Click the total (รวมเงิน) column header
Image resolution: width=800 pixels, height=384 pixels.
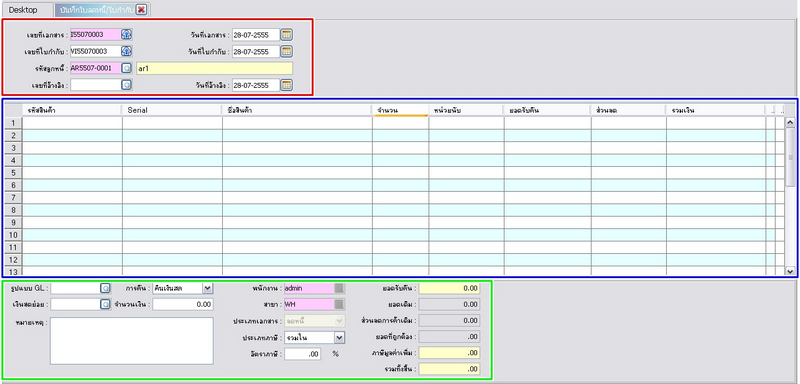coord(715,110)
